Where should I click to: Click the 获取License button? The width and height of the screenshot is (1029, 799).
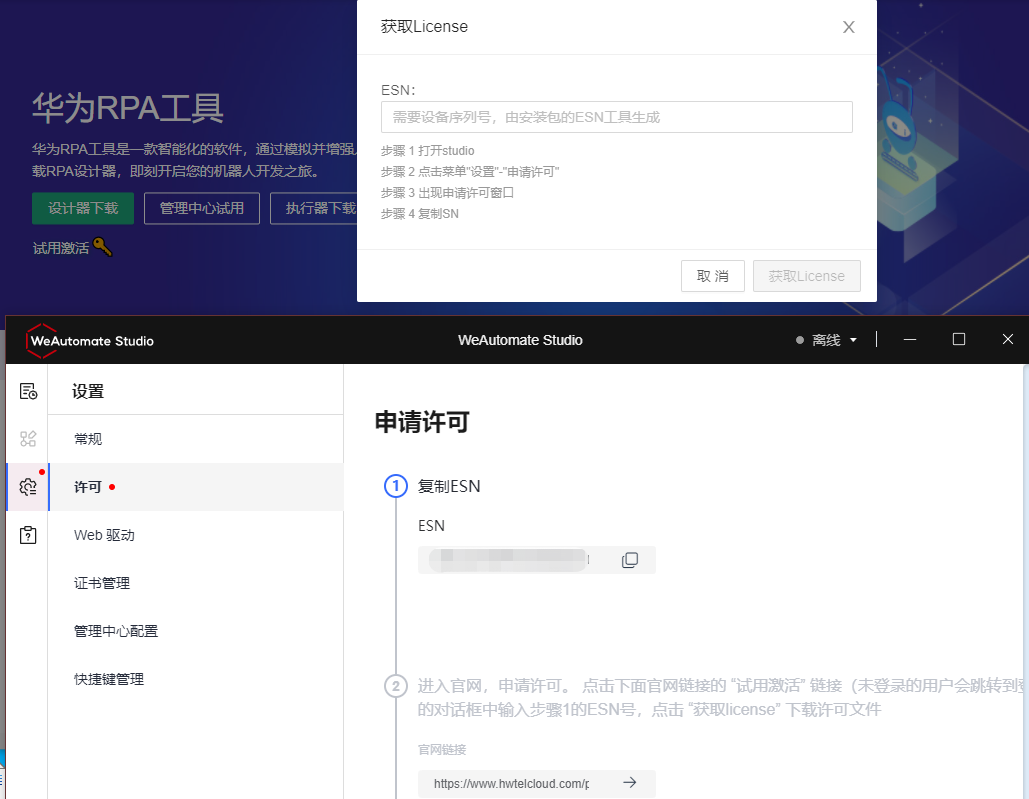pos(806,275)
